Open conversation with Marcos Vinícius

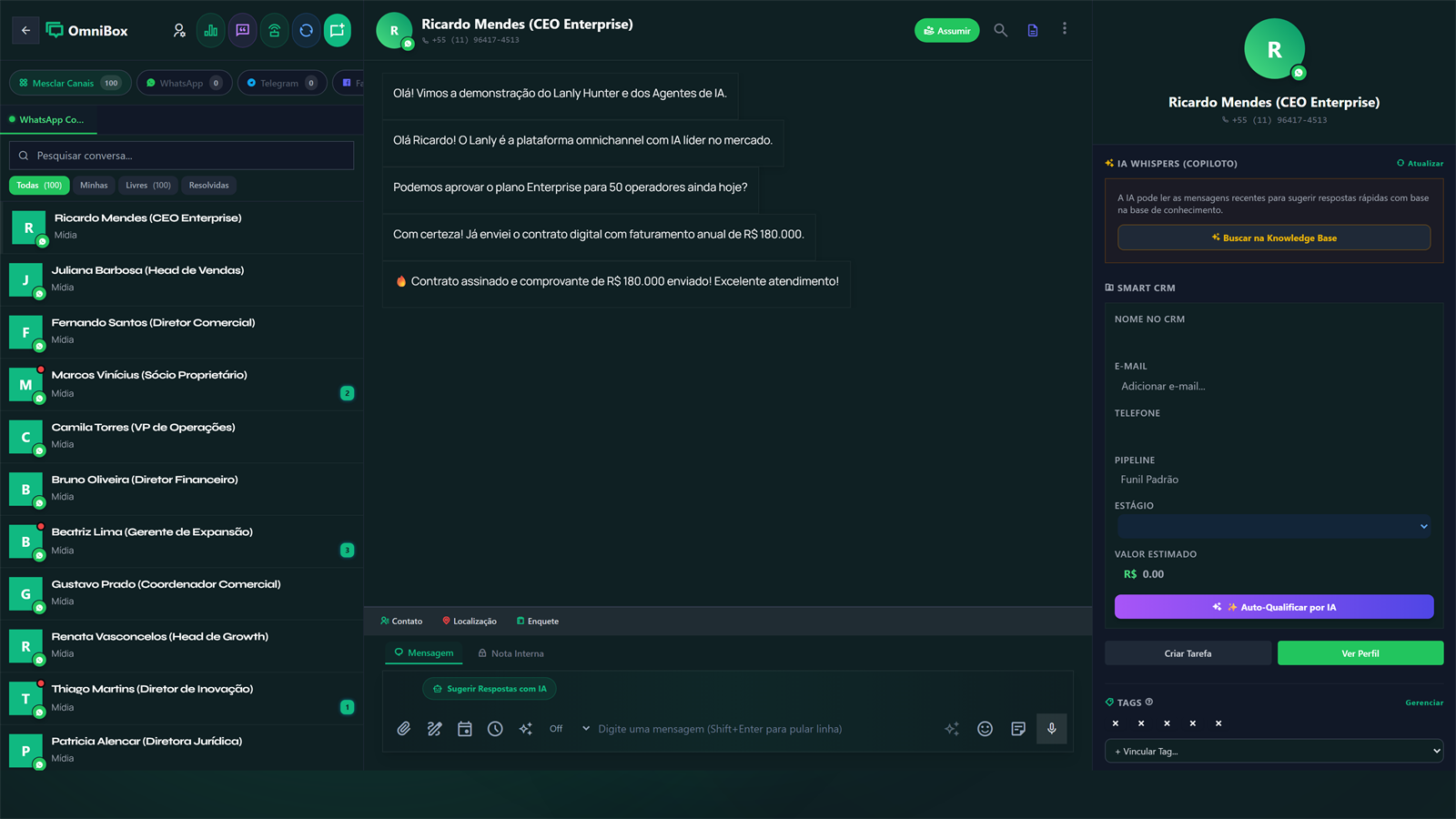[x=182, y=384]
